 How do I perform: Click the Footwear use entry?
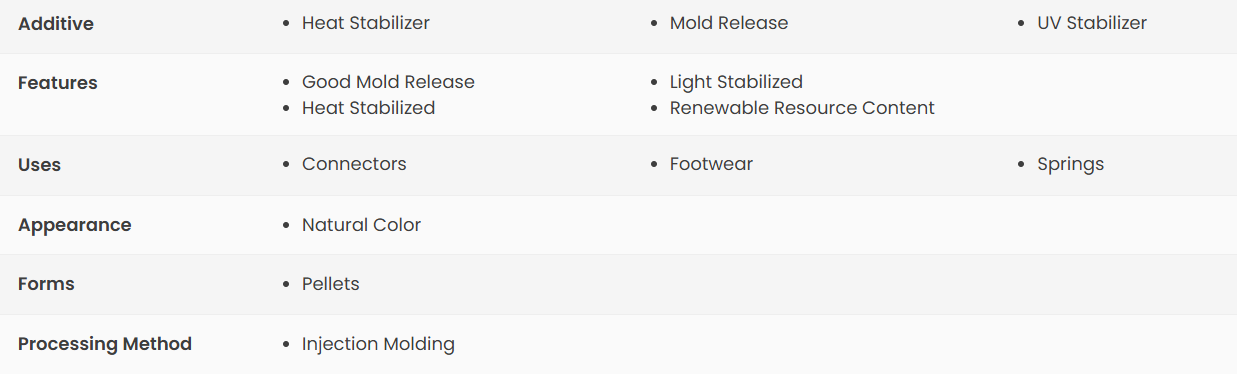click(x=711, y=164)
